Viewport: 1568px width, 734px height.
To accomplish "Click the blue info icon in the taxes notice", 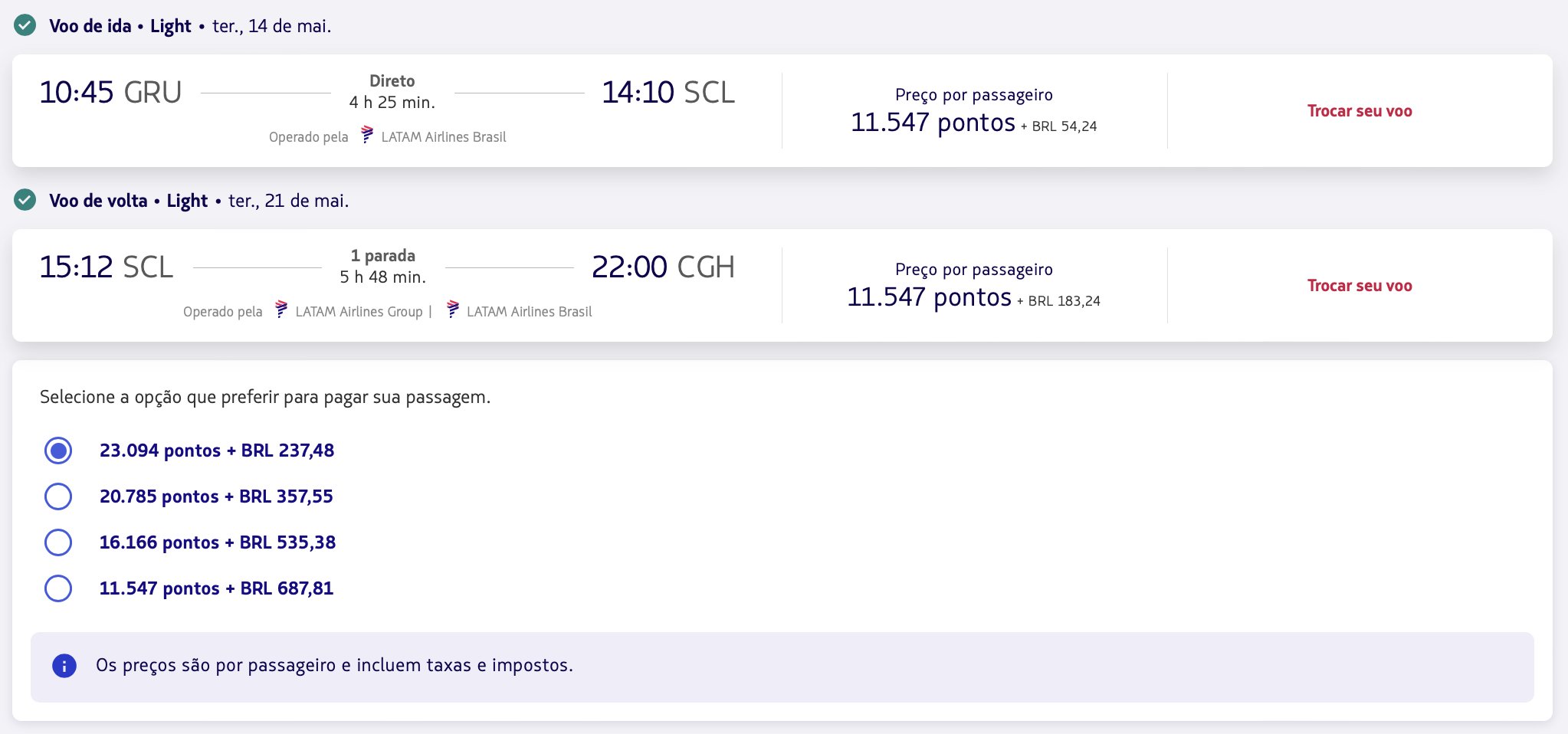I will click(64, 666).
